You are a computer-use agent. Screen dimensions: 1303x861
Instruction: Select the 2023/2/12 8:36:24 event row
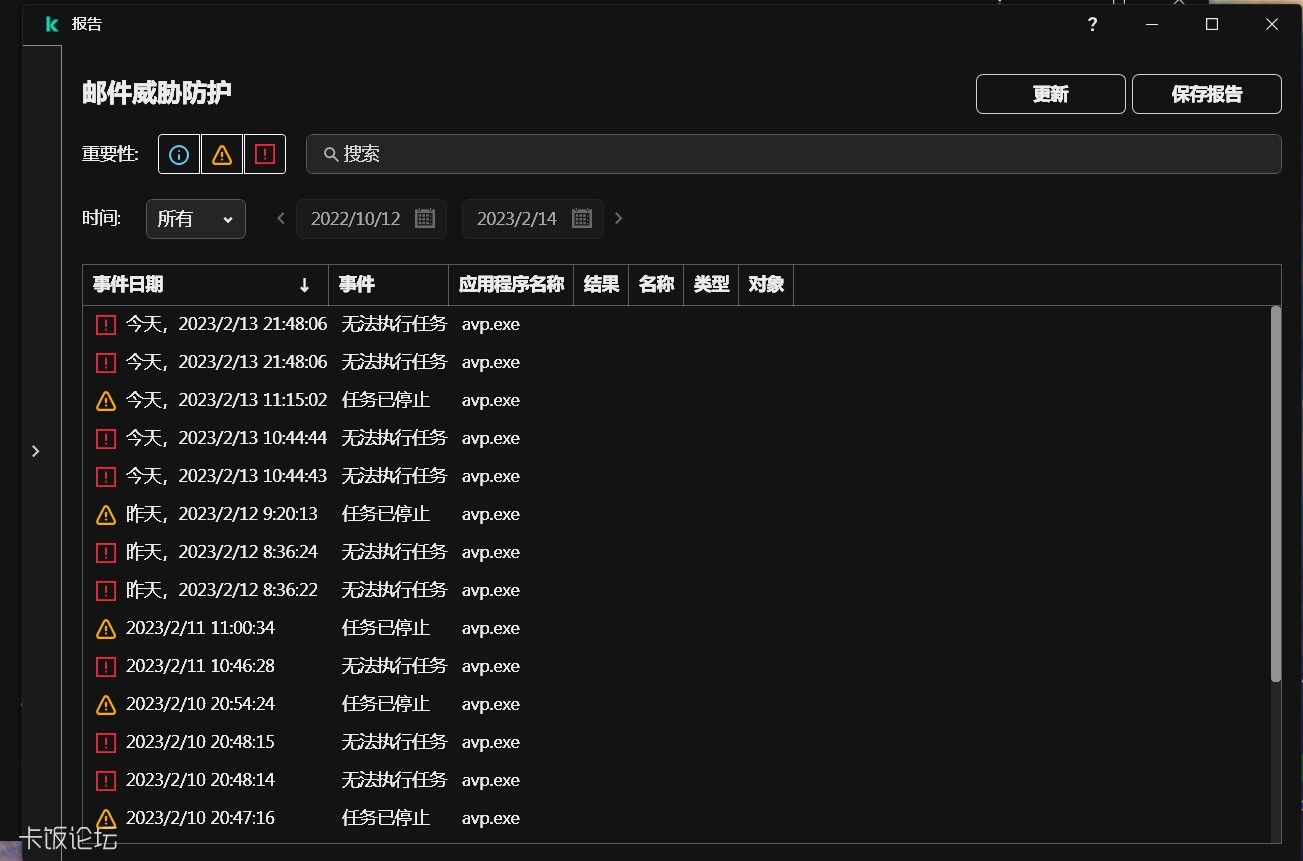[676, 552]
